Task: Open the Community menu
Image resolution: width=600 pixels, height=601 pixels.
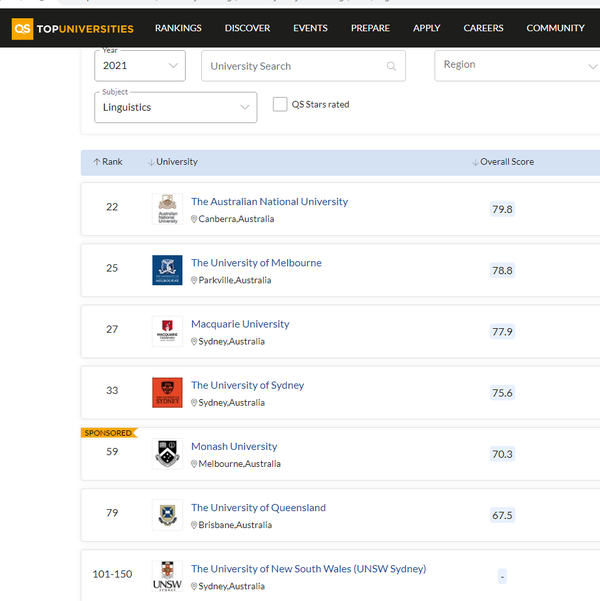Action: click(x=556, y=28)
